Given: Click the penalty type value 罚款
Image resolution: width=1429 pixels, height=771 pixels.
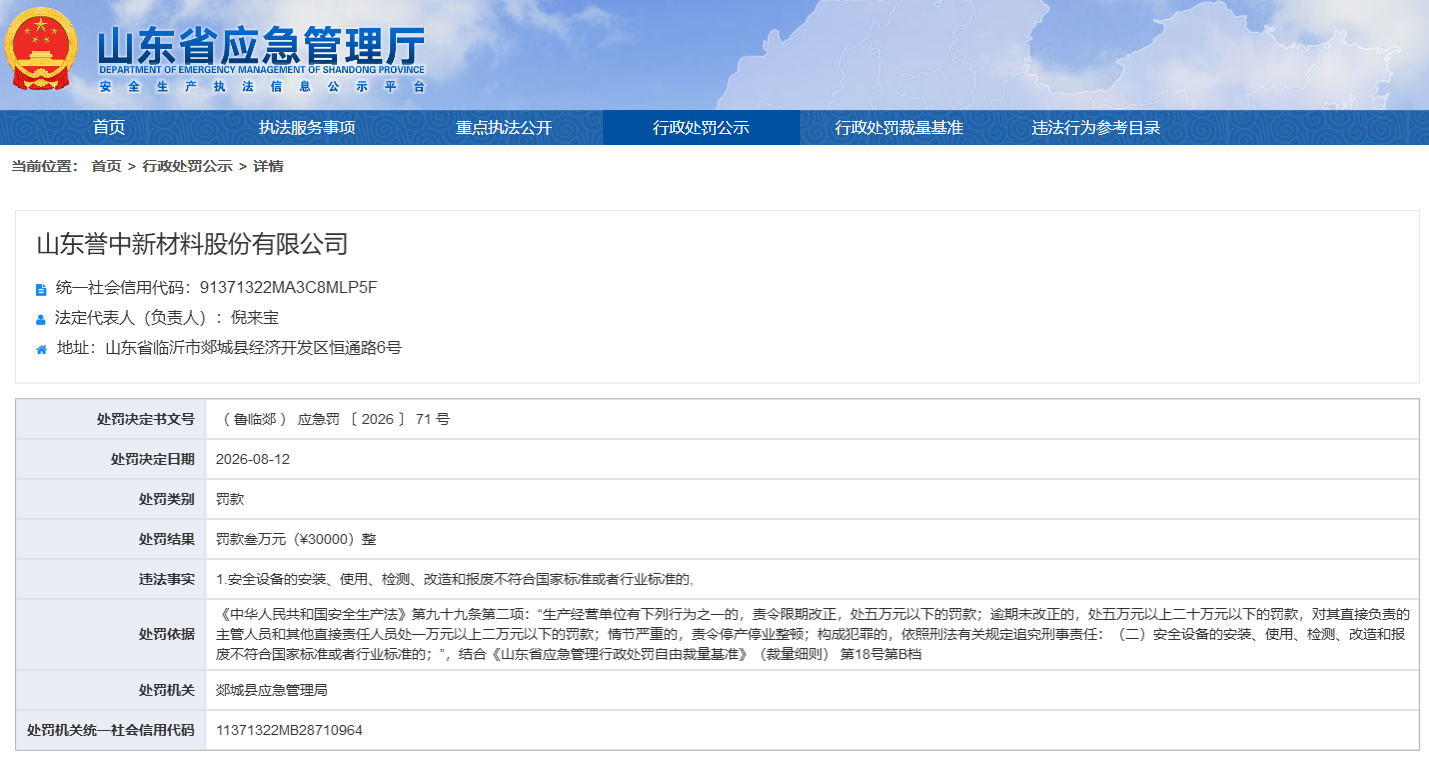Looking at the screenshot, I should (x=230, y=499).
